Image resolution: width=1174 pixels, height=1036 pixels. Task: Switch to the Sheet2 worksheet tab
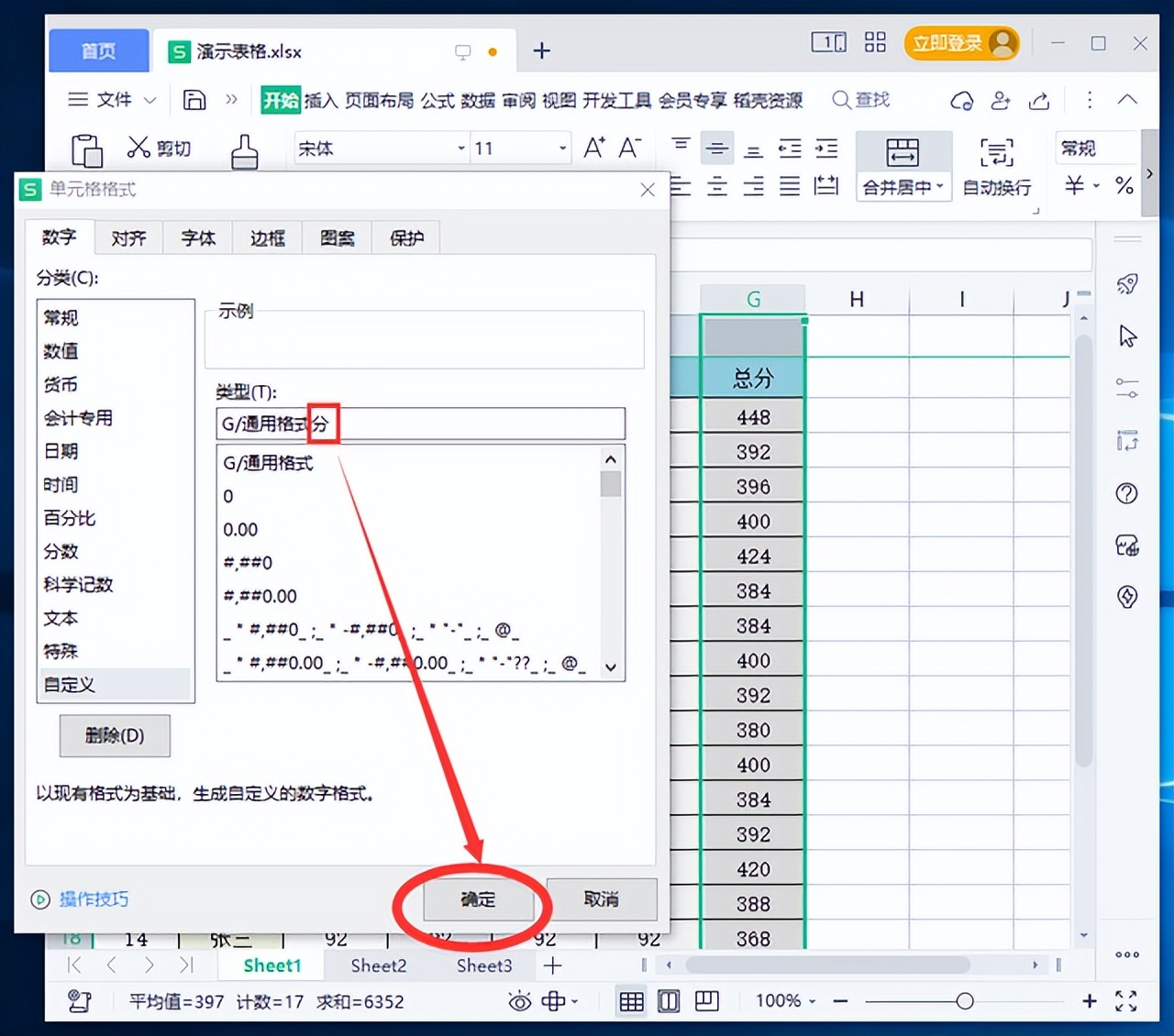click(377, 964)
